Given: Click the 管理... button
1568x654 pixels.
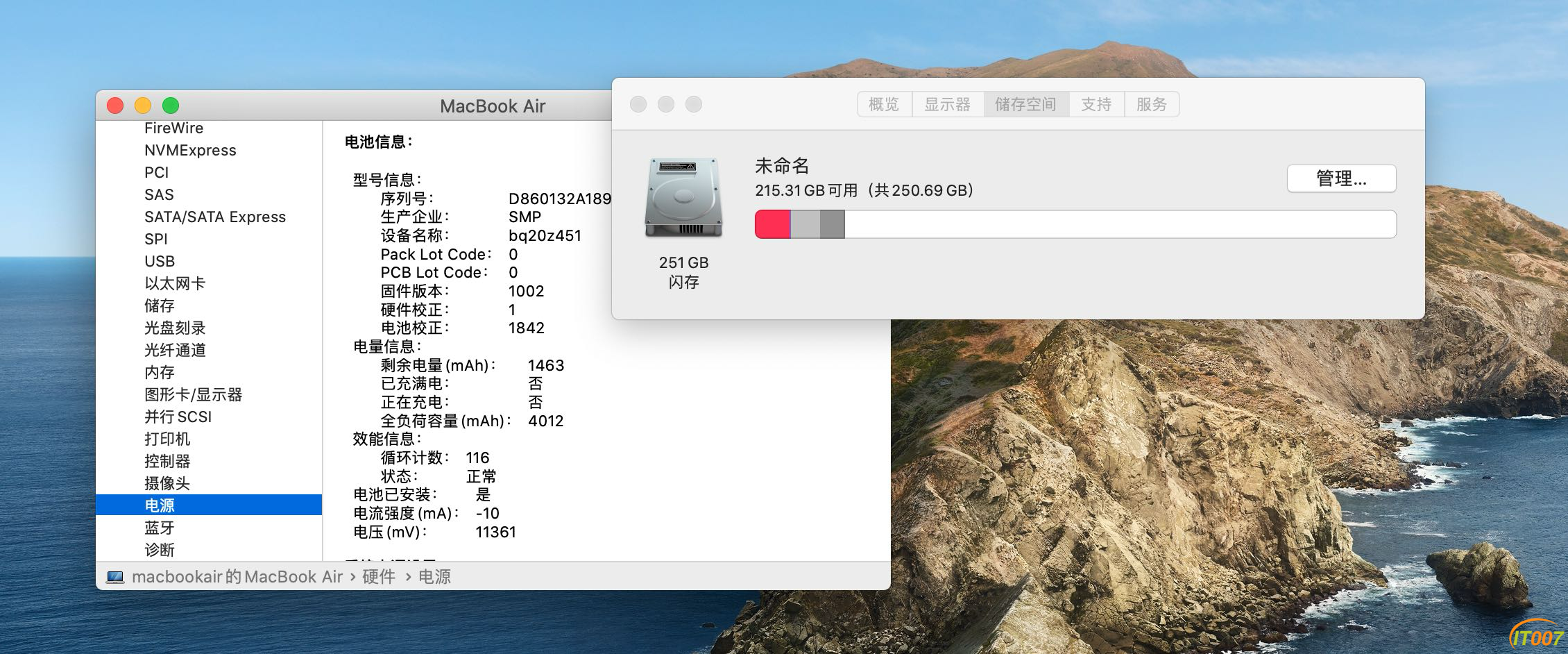Looking at the screenshot, I should point(1341,179).
